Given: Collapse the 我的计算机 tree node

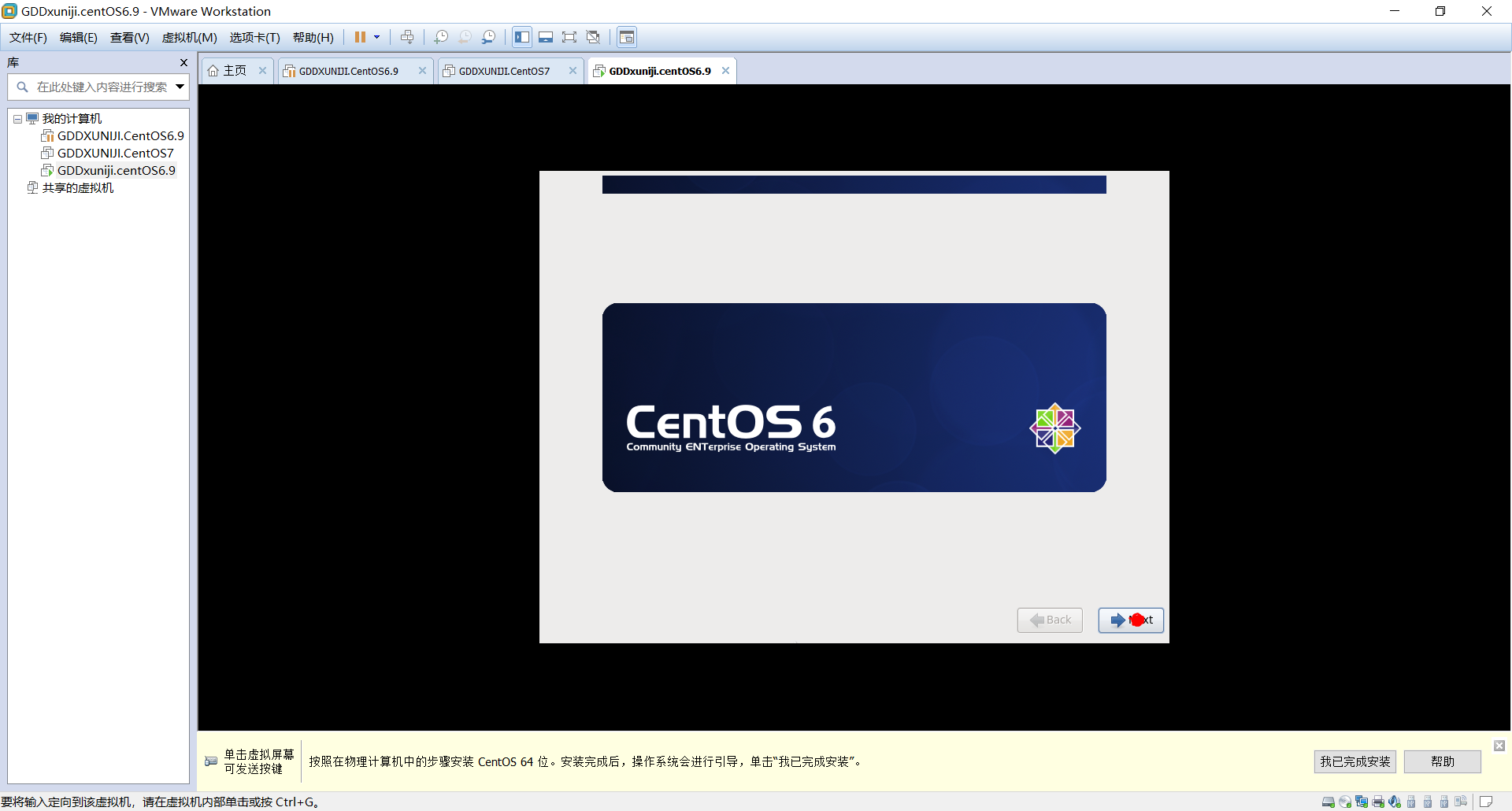Looking at the screenshot, I should pyautogui.click(x=17, y=119).
